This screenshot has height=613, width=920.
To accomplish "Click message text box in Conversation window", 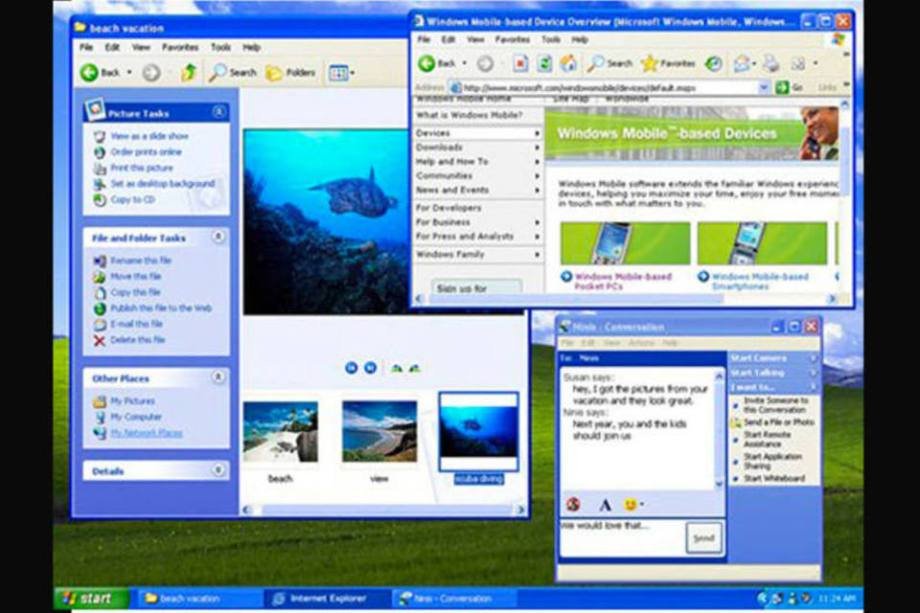I will (623, 538).
